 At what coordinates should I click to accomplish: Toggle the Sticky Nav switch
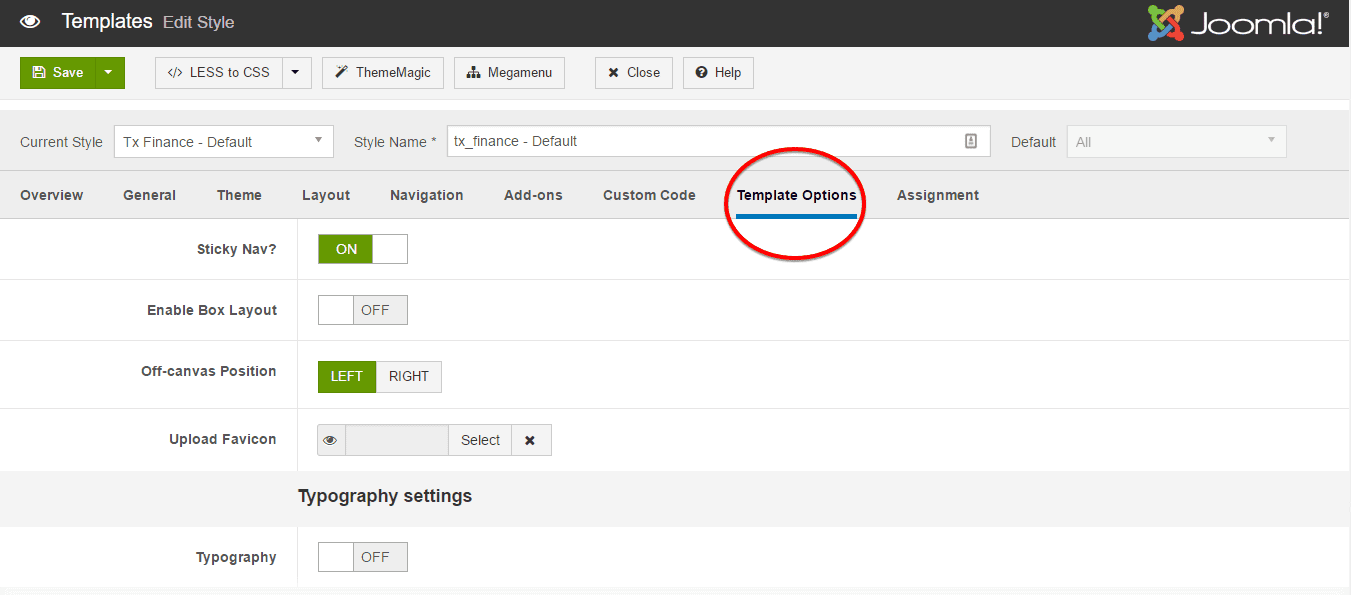click(x=362, y=249)
